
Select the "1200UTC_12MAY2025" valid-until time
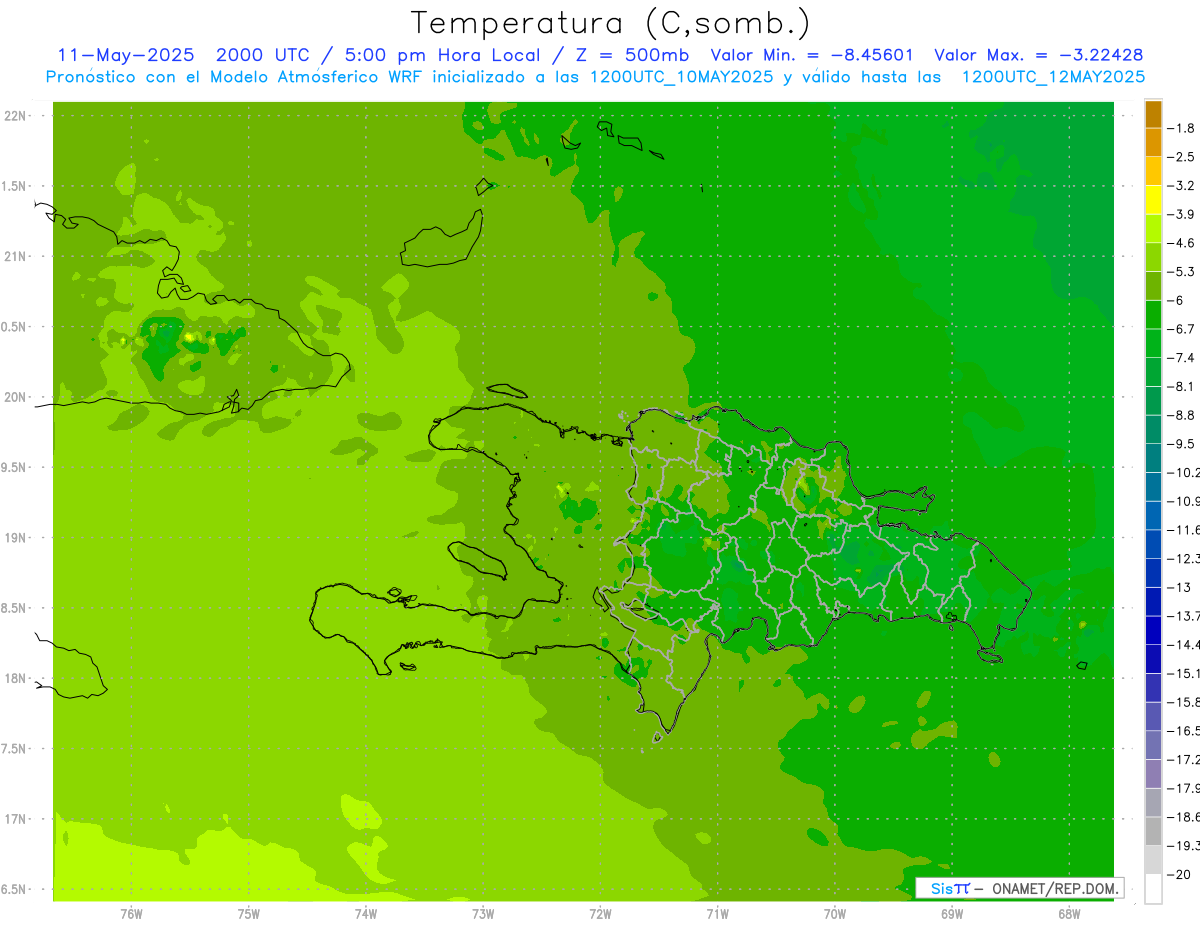(1053, 77)
